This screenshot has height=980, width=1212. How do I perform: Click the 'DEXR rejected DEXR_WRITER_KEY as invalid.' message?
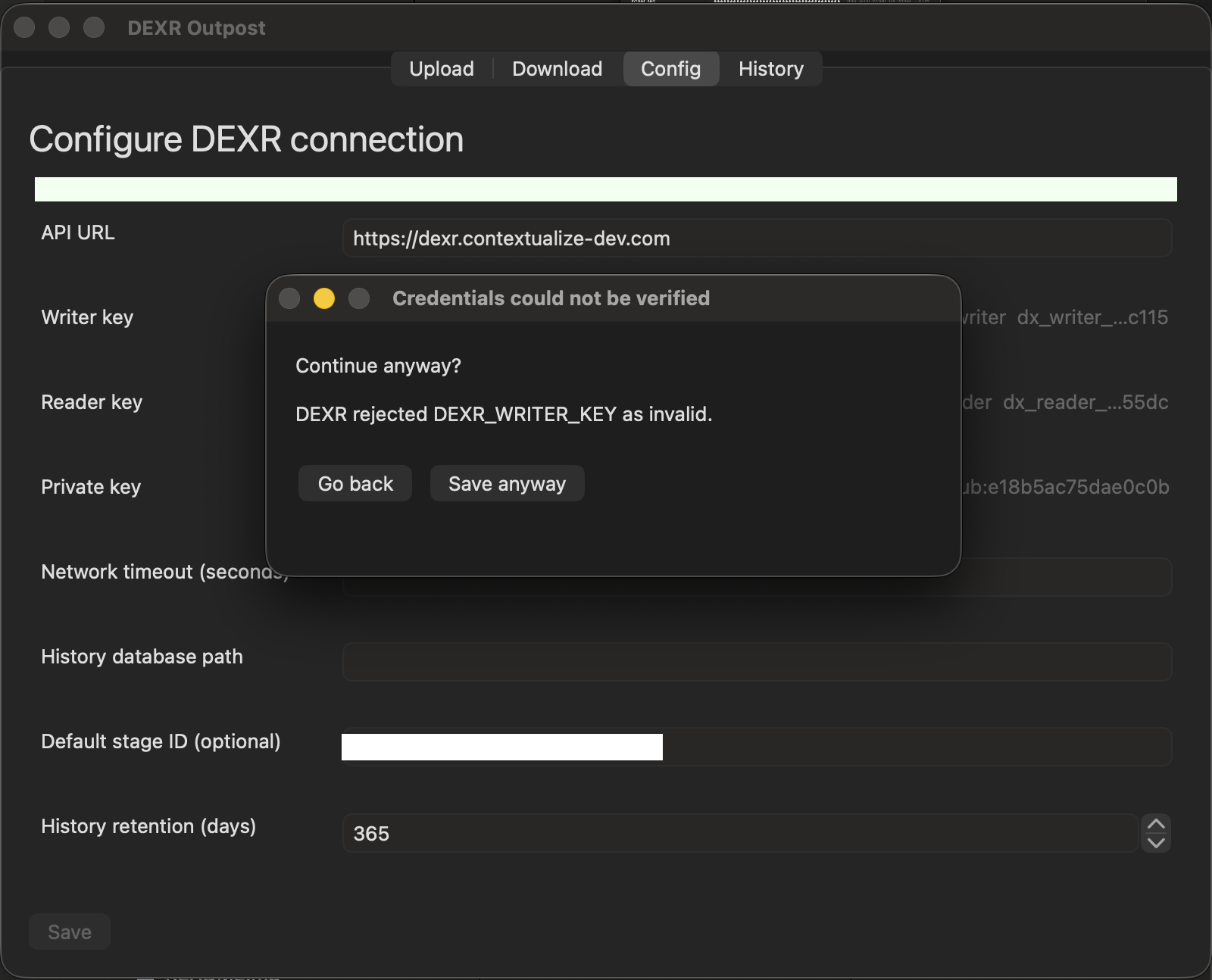click(x=504, y=414)
